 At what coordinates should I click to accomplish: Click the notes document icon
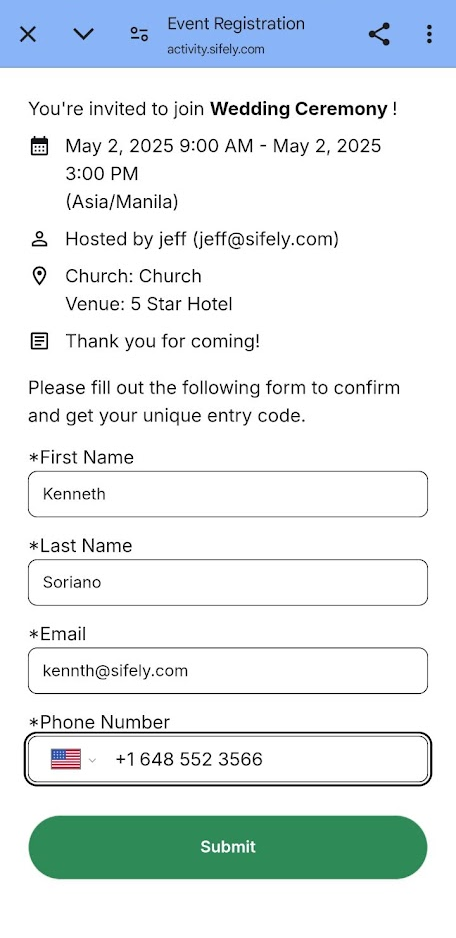39,342
